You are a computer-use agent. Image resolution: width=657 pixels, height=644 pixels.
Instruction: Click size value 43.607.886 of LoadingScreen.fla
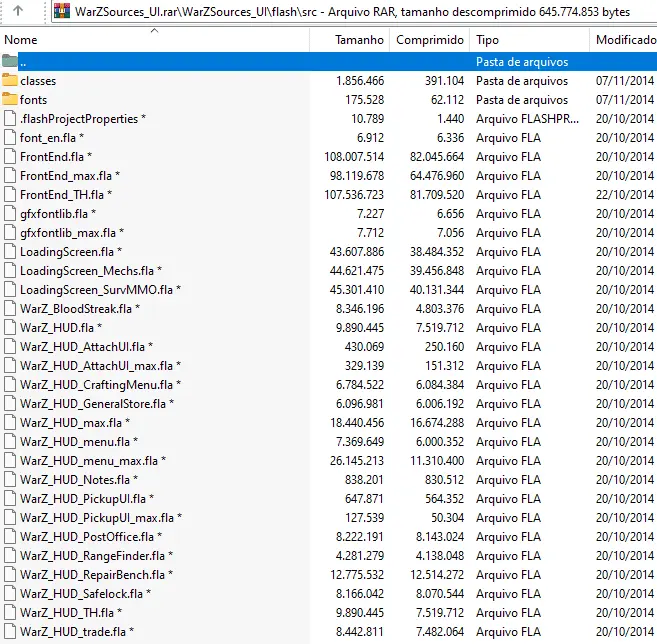[x=357, y=251]
